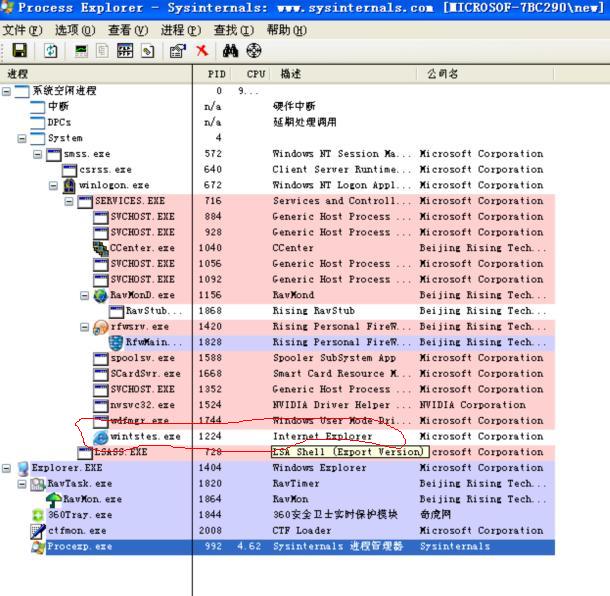Screen dimensions: 610x596
Task: Sort by the 描述 column header
Action: 343,74
